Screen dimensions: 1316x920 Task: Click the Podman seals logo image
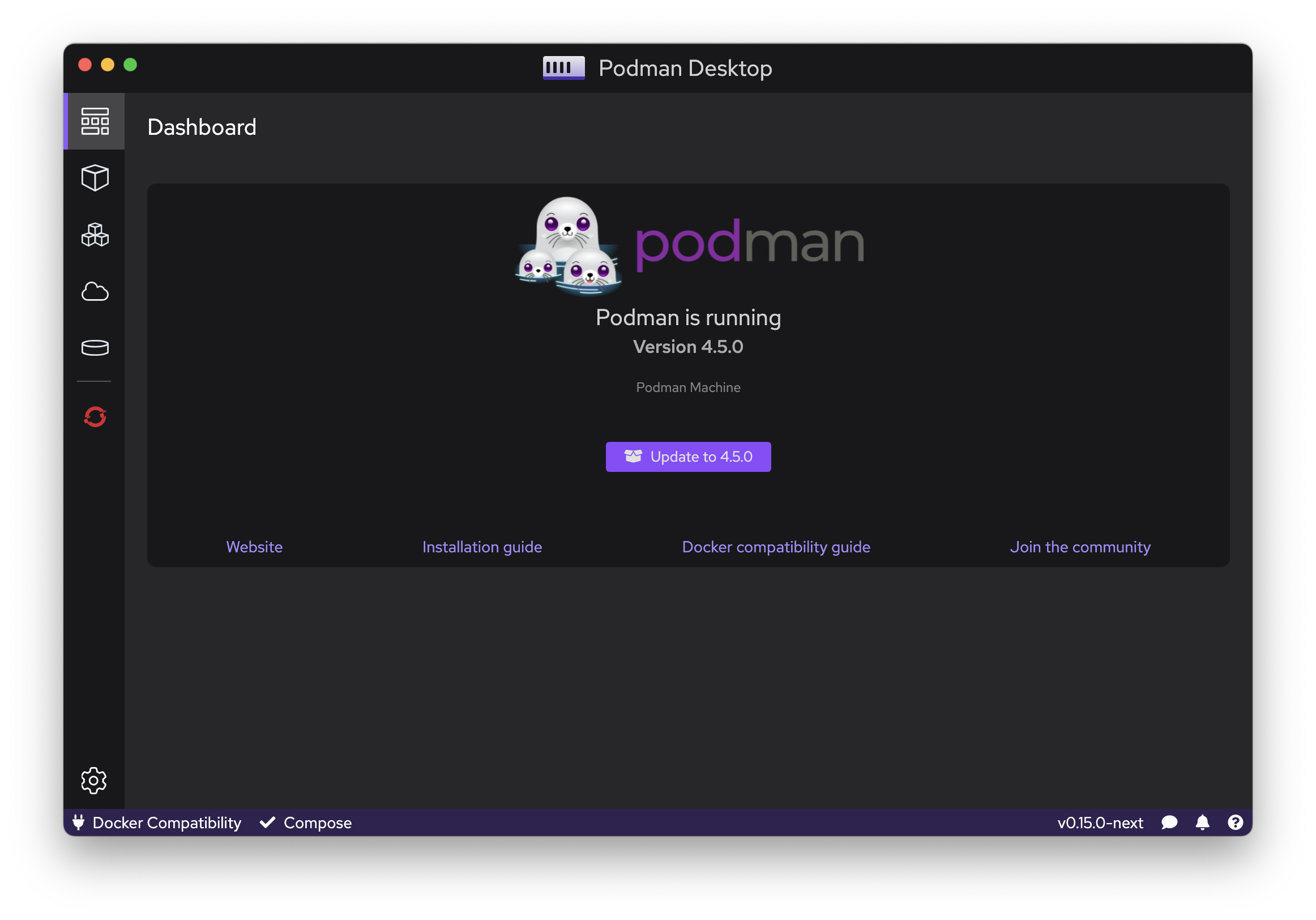pyautogui.click(x=568, y=245)
